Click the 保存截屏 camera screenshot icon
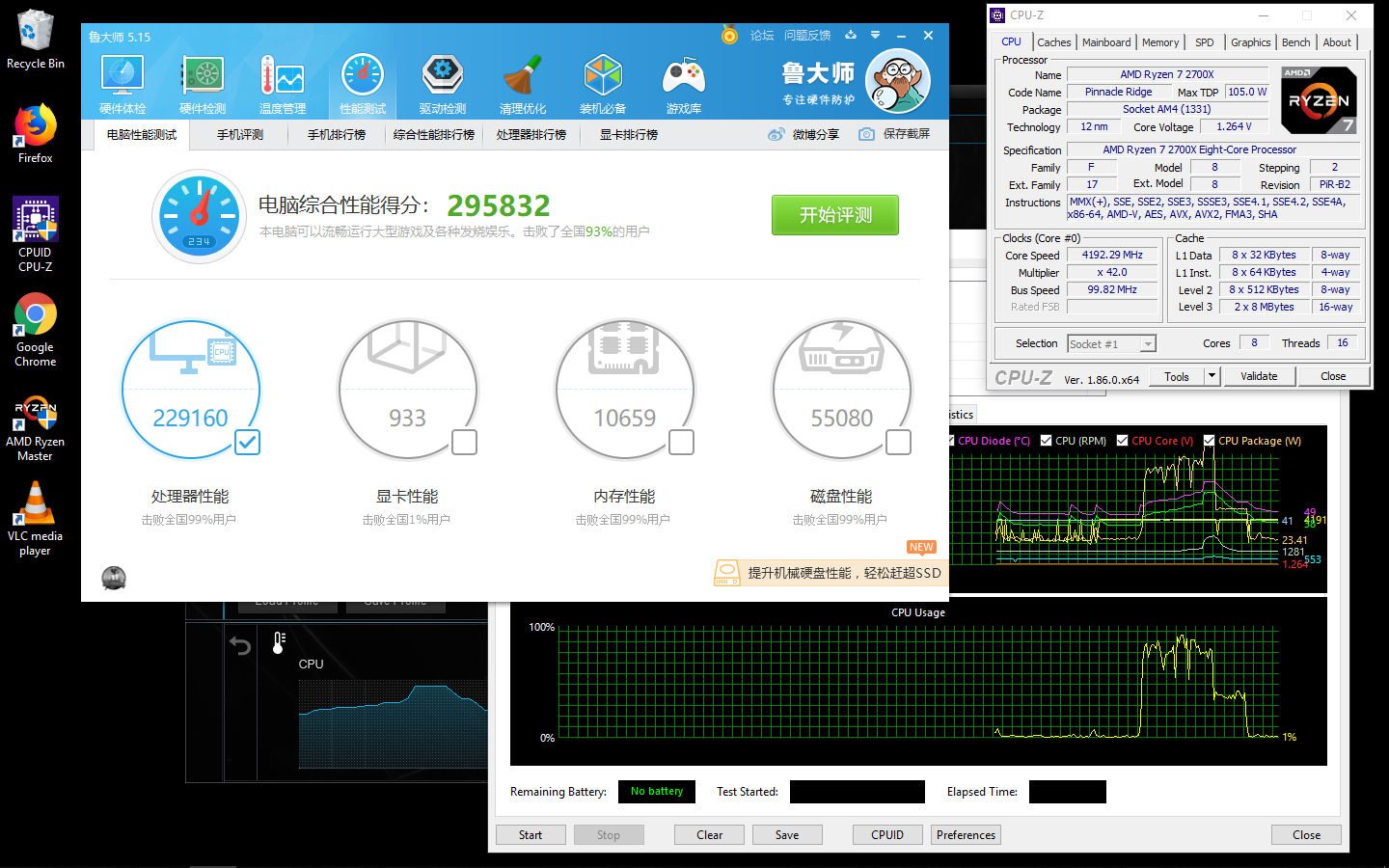1389x868 pixels. point(867,134)
